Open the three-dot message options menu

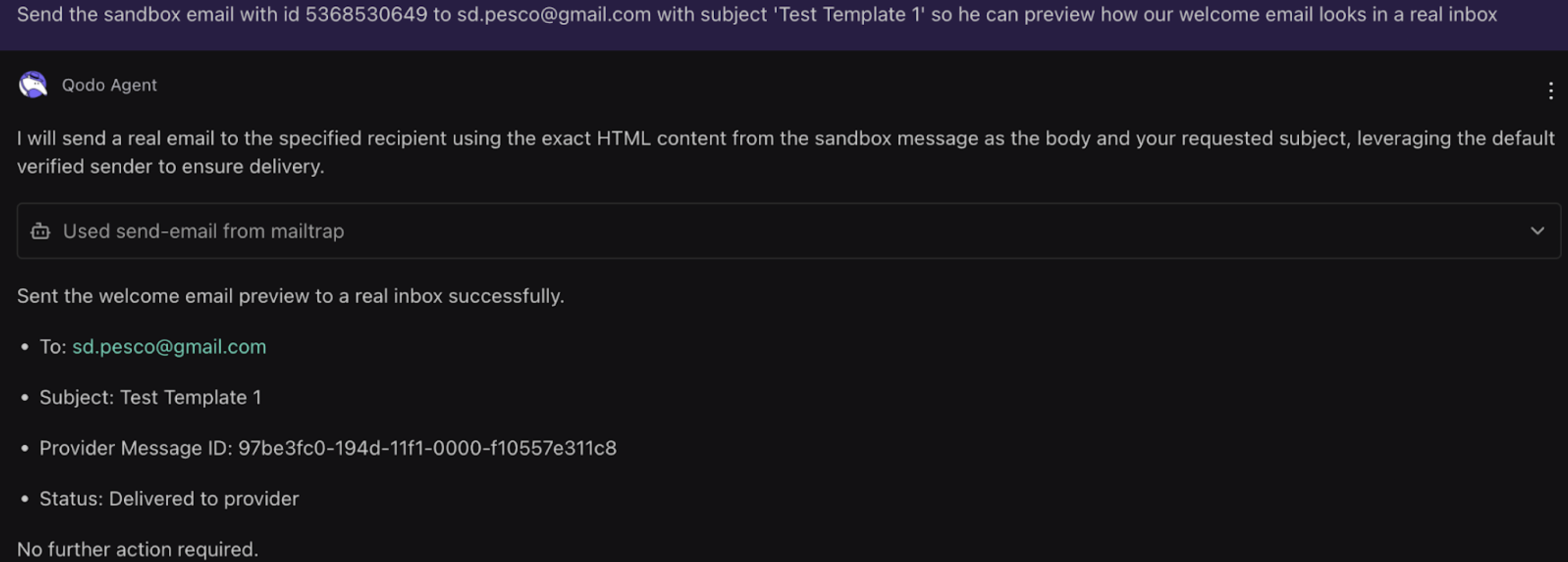coord(1550,91)
